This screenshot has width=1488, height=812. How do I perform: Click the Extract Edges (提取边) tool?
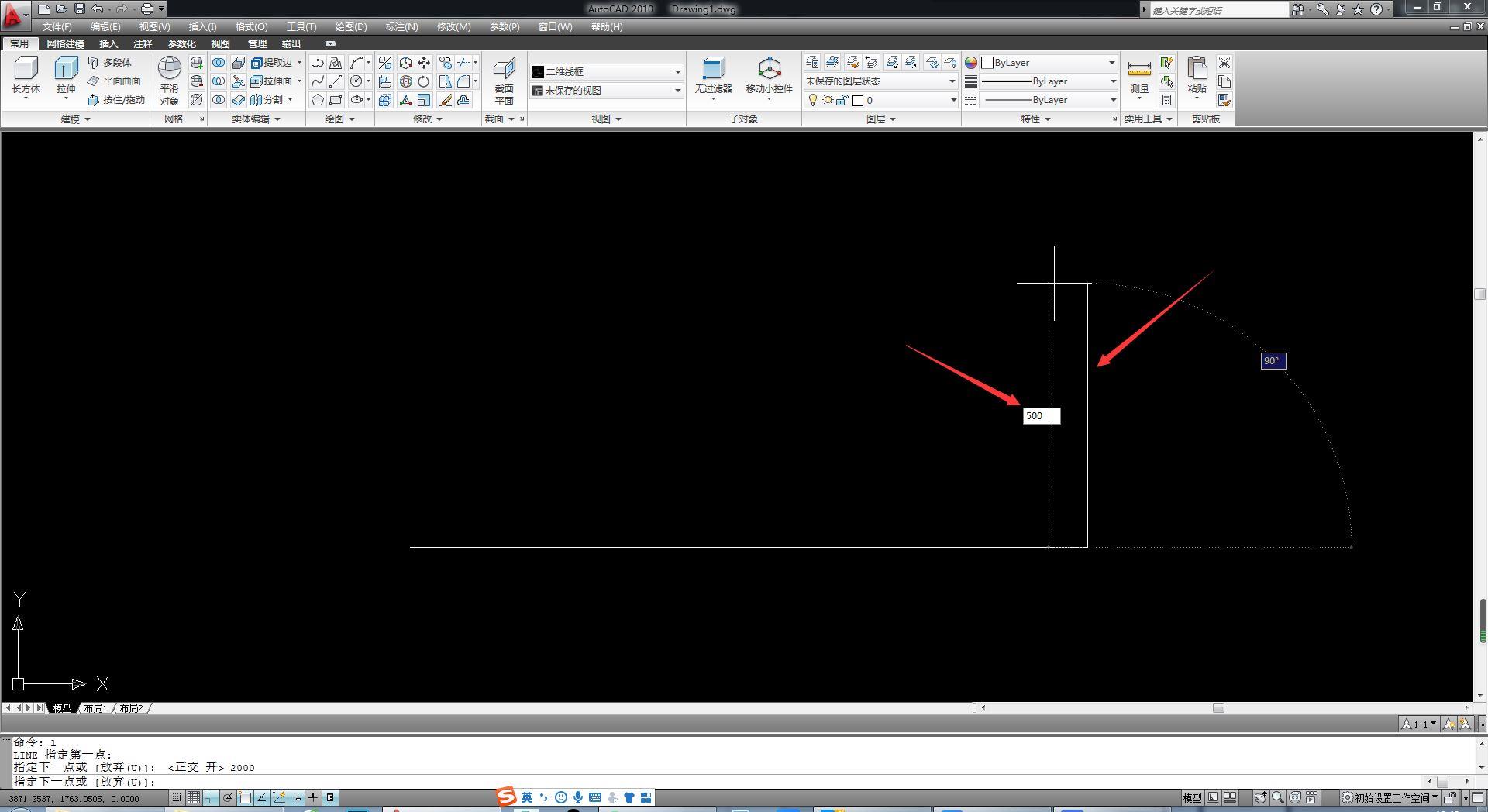(x=272, y=62)
